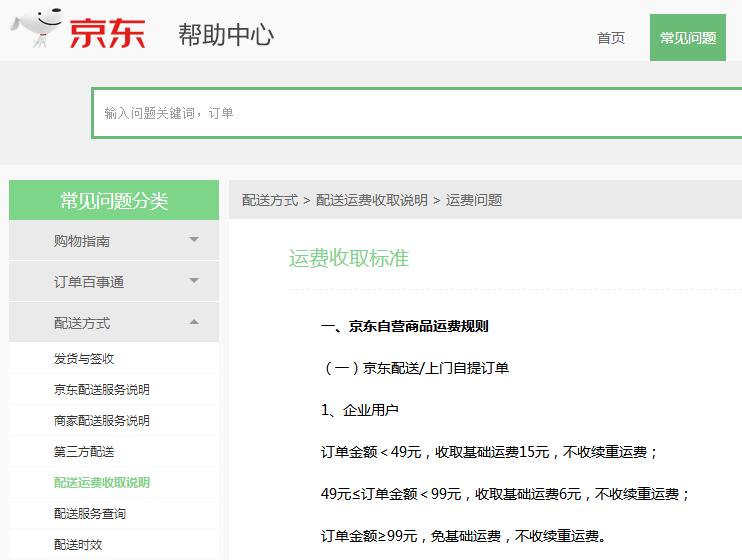
Task: Click the line （一）京东配送/上门自提订单
Action: (415, 368)
